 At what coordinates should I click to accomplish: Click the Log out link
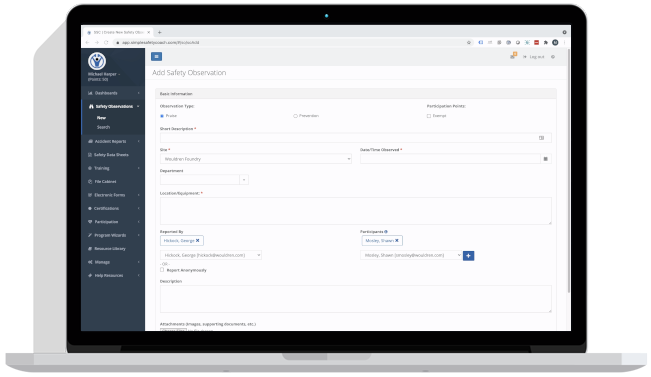[x=537, y=56]
